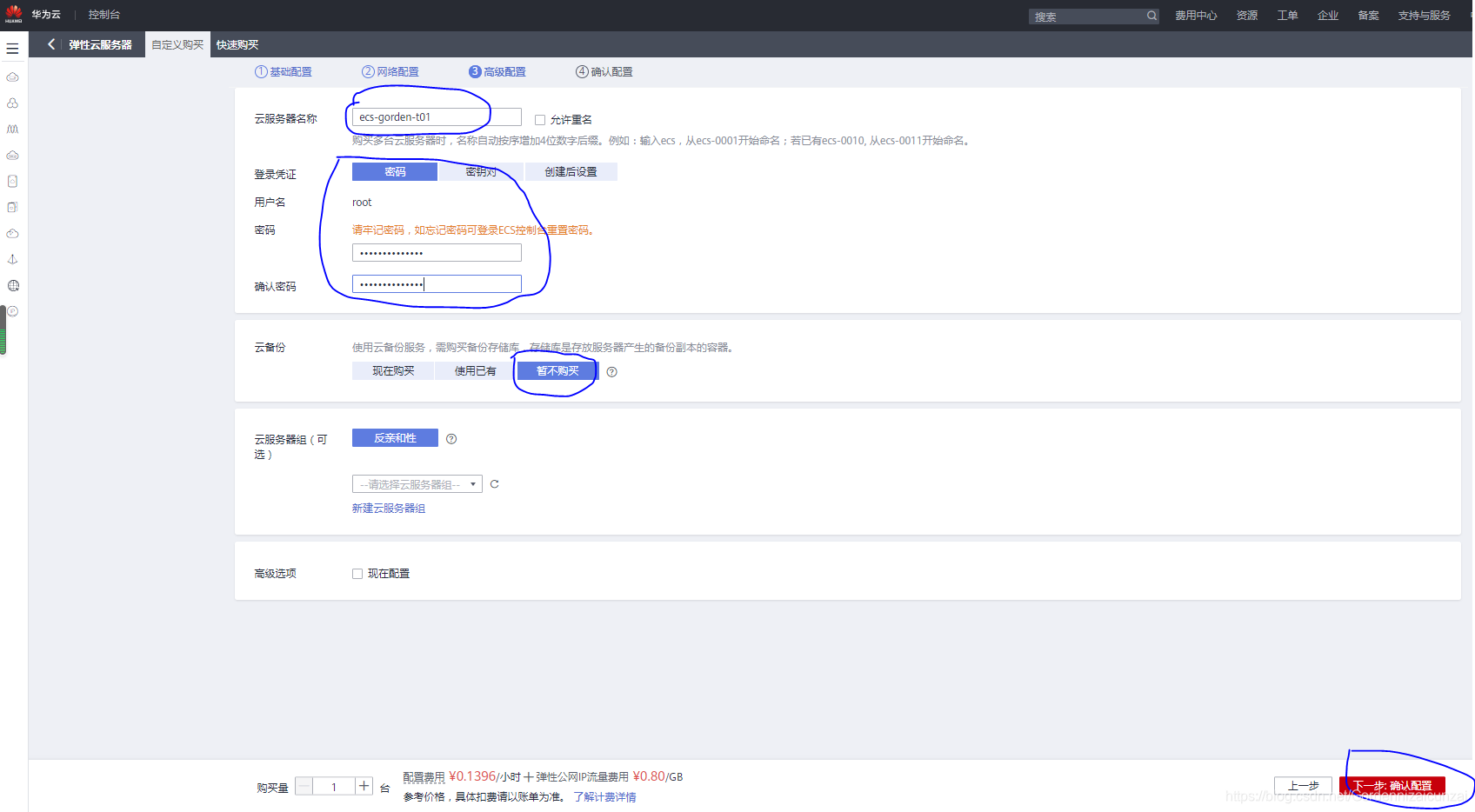Enable 现在配置 advanced options checkbox
This screenshot has height=812, width=1475.
357,574
